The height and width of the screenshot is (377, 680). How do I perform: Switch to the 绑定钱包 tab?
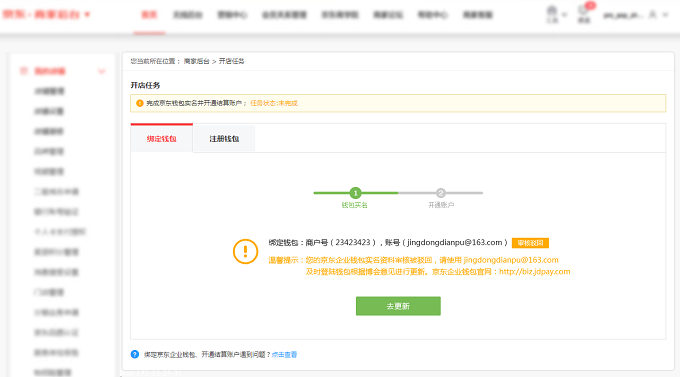pos(161,138)
